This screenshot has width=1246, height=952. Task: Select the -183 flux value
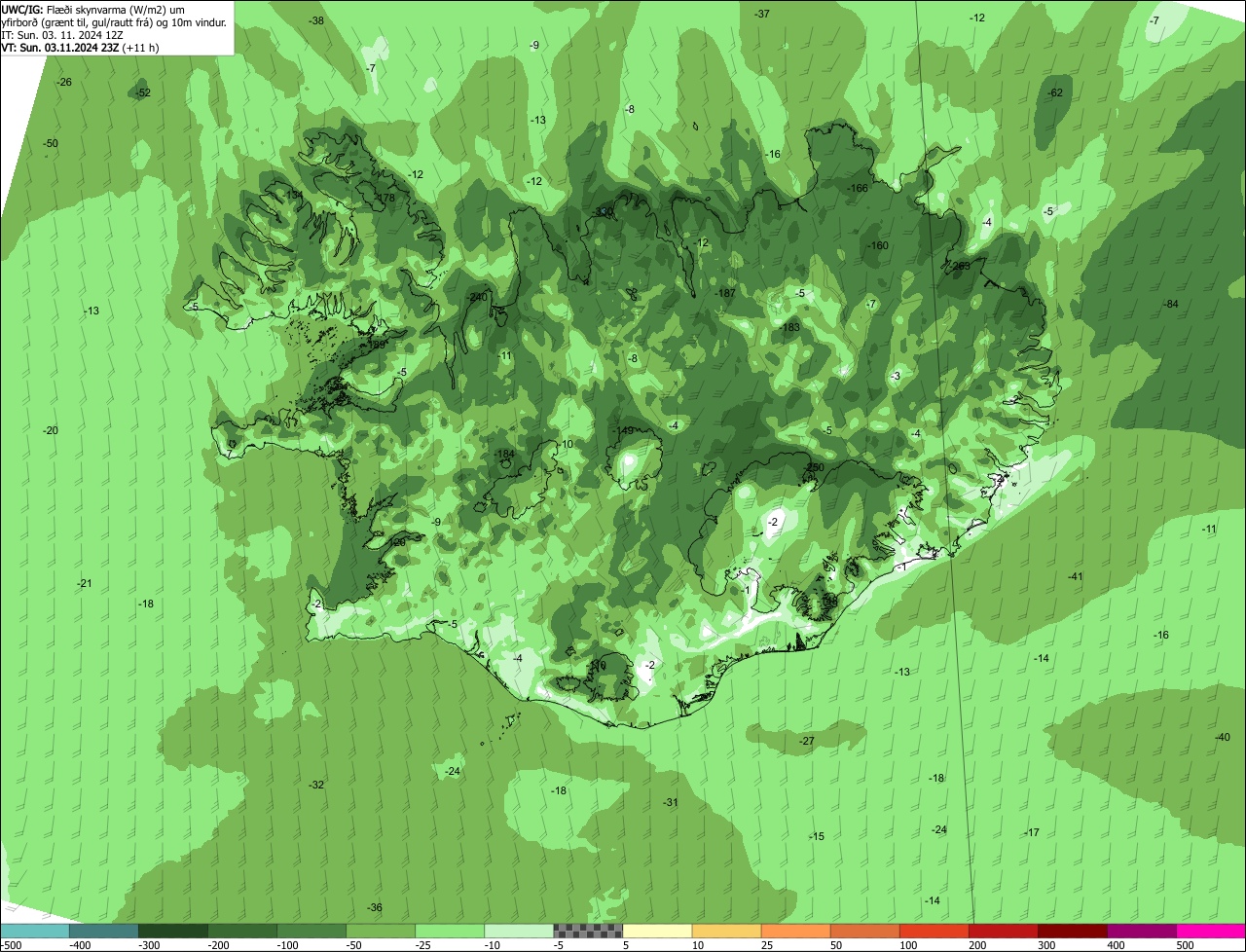tap(789, 327)
